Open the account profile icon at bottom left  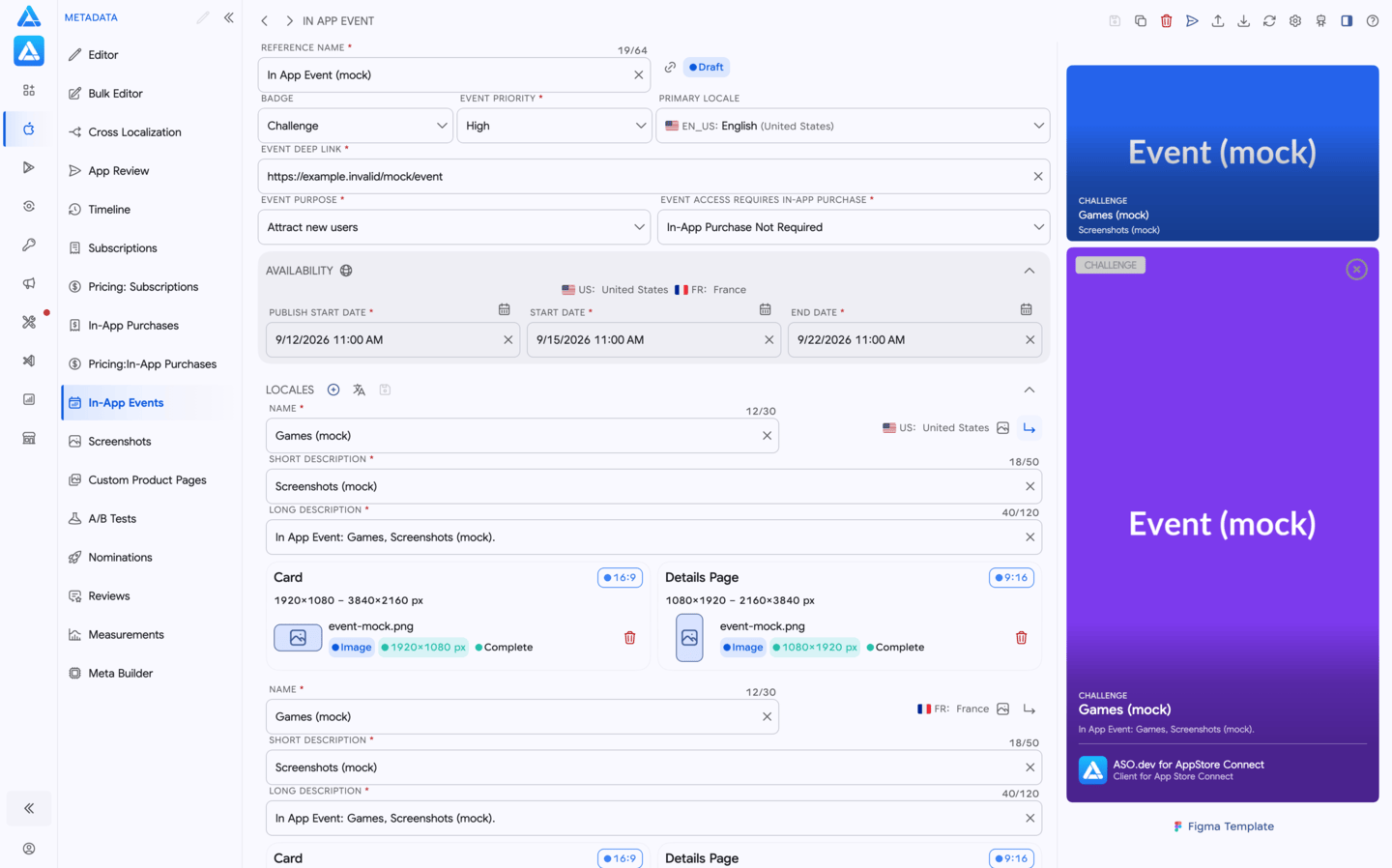click(29, 849)
